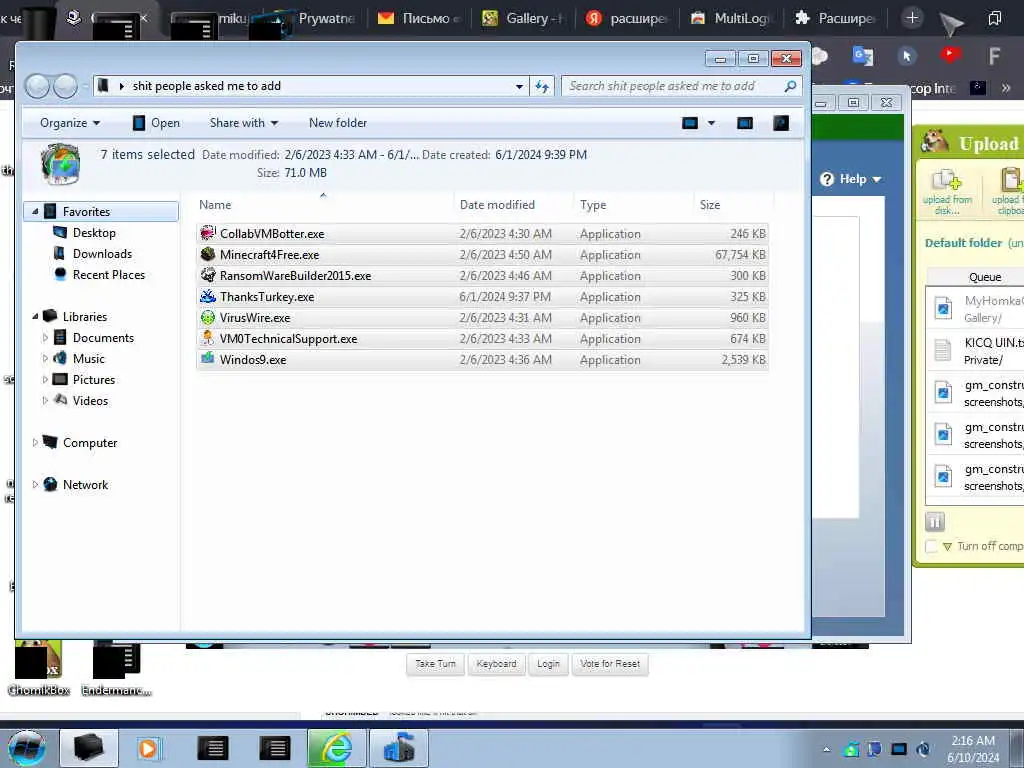Pause the upload queue button
This screenshot has width=1024, height=768.
pos(935,522)
